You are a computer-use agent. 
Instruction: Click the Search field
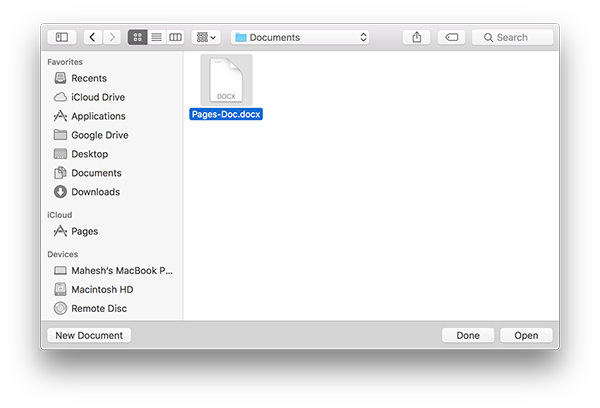(x=513, y=37)
